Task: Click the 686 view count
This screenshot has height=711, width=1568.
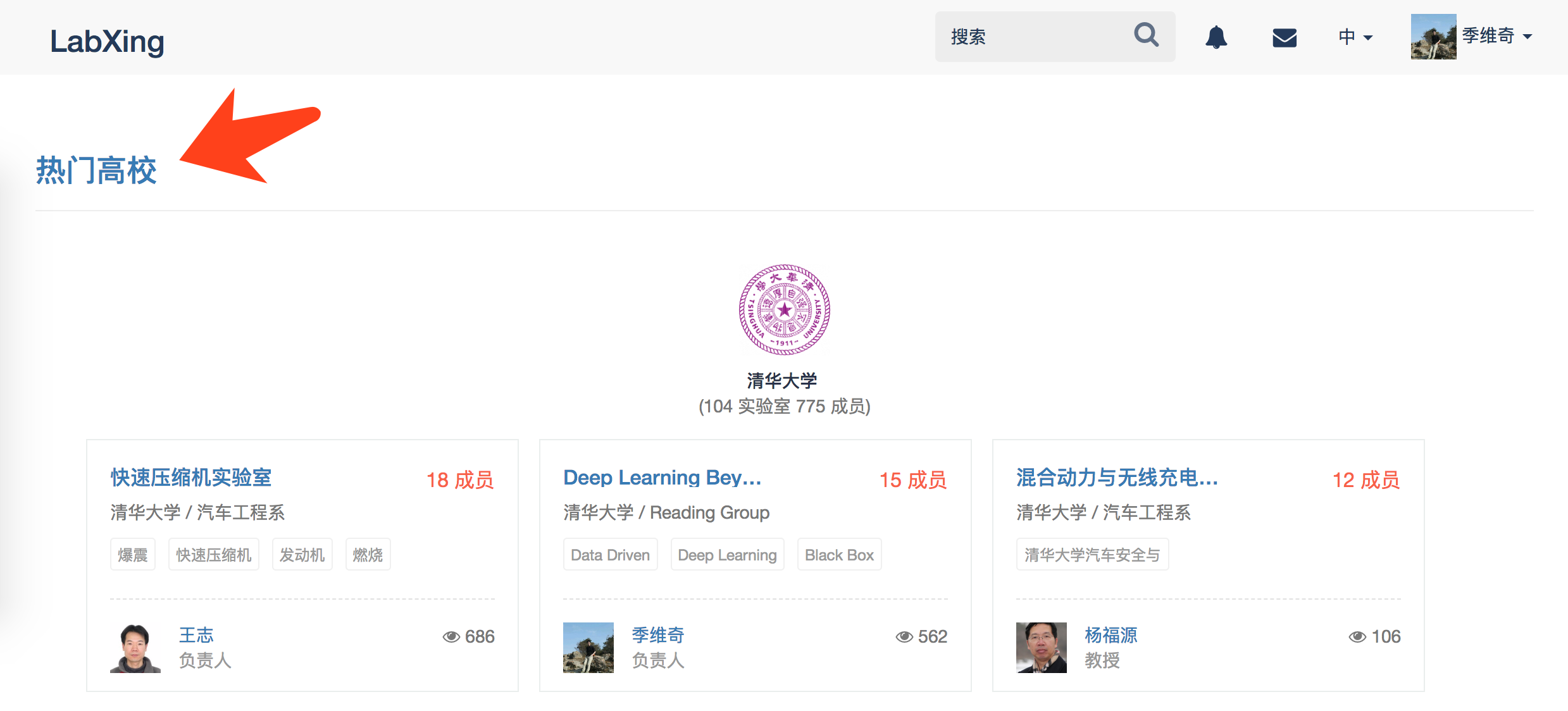Action: click(x=480, y=636)
